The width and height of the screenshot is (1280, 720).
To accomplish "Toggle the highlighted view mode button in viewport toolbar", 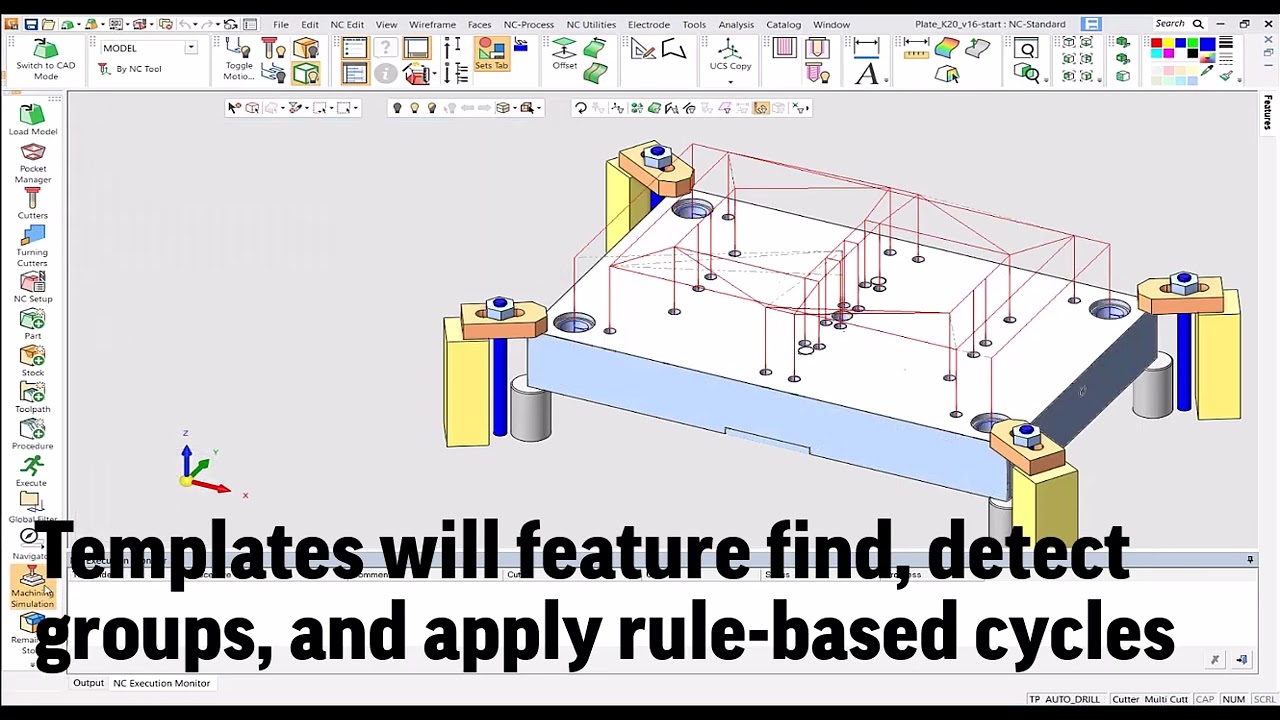I will point(761,107).
